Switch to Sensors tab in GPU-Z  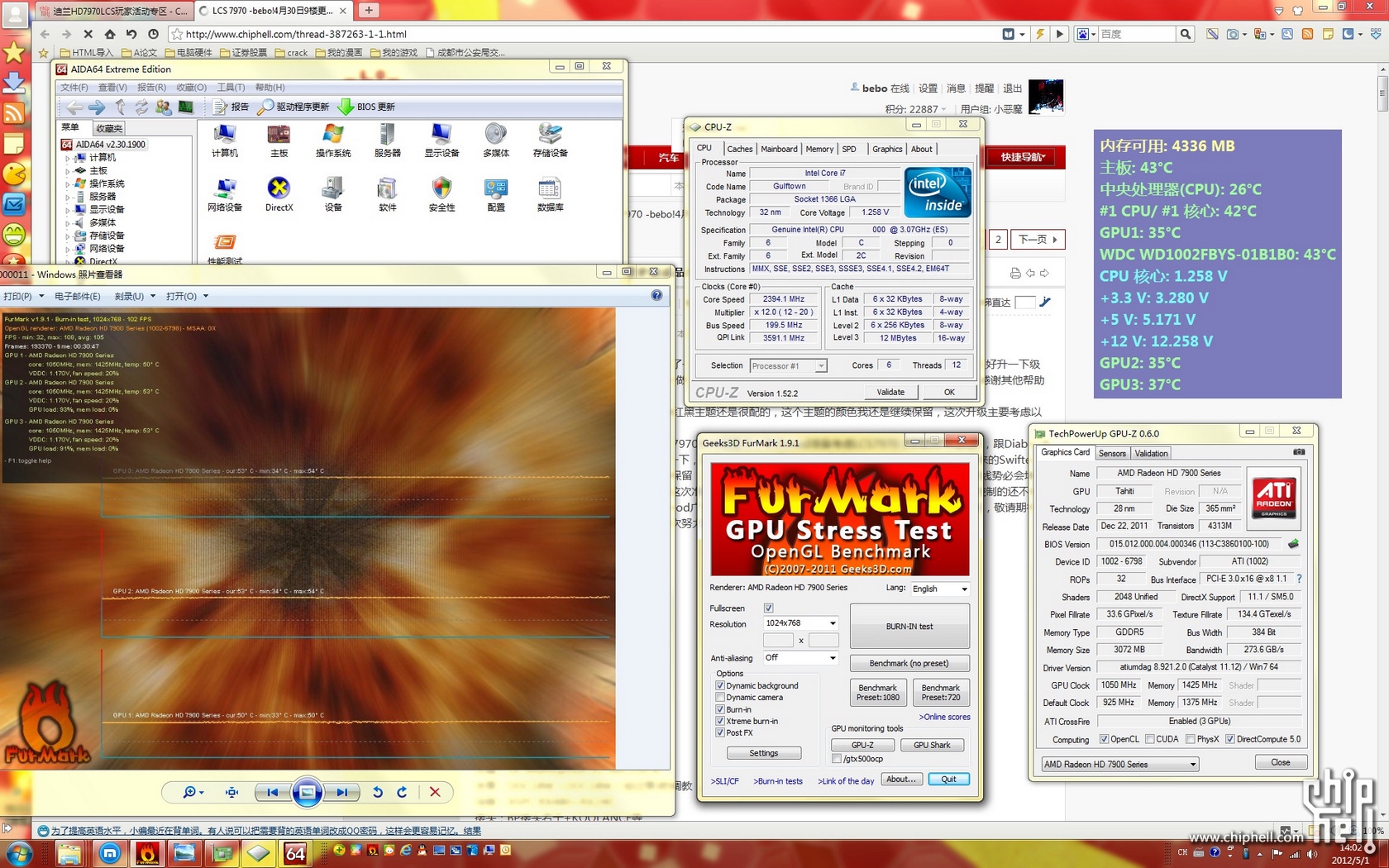(1112, 453)
